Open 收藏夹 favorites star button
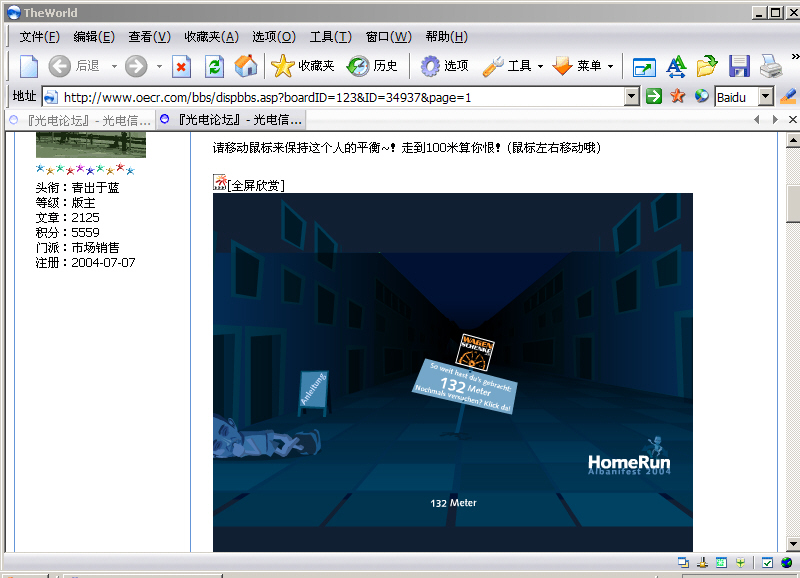The width and height of the screenshot is (800, 578). [x=303, y=66]
